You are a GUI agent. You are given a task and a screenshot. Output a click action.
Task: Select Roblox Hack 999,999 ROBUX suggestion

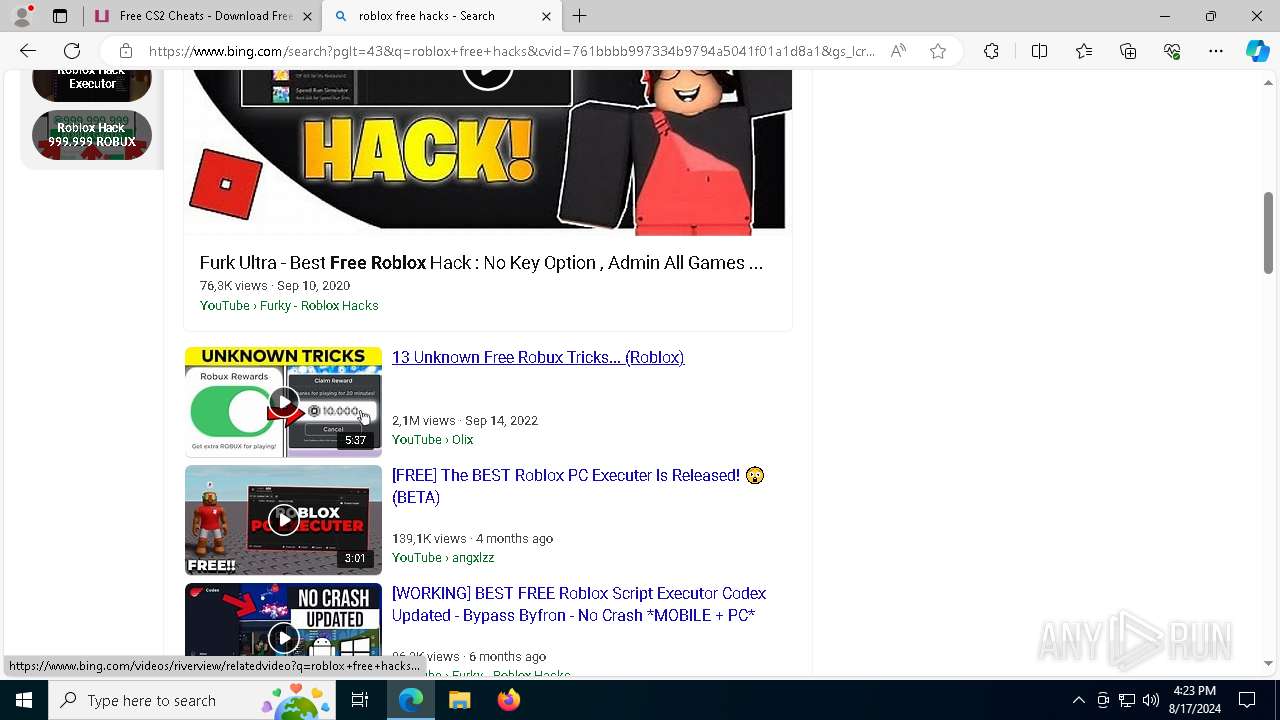[92, 135]
